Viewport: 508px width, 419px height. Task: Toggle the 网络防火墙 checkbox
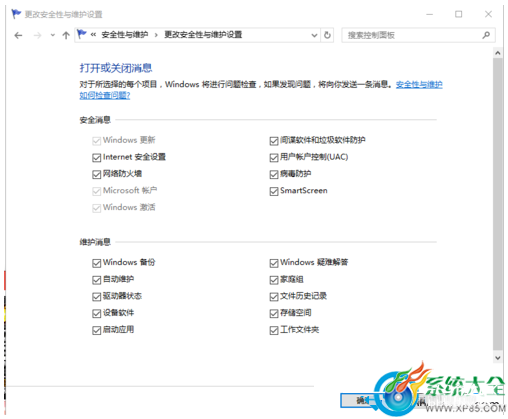coord(97,174)
